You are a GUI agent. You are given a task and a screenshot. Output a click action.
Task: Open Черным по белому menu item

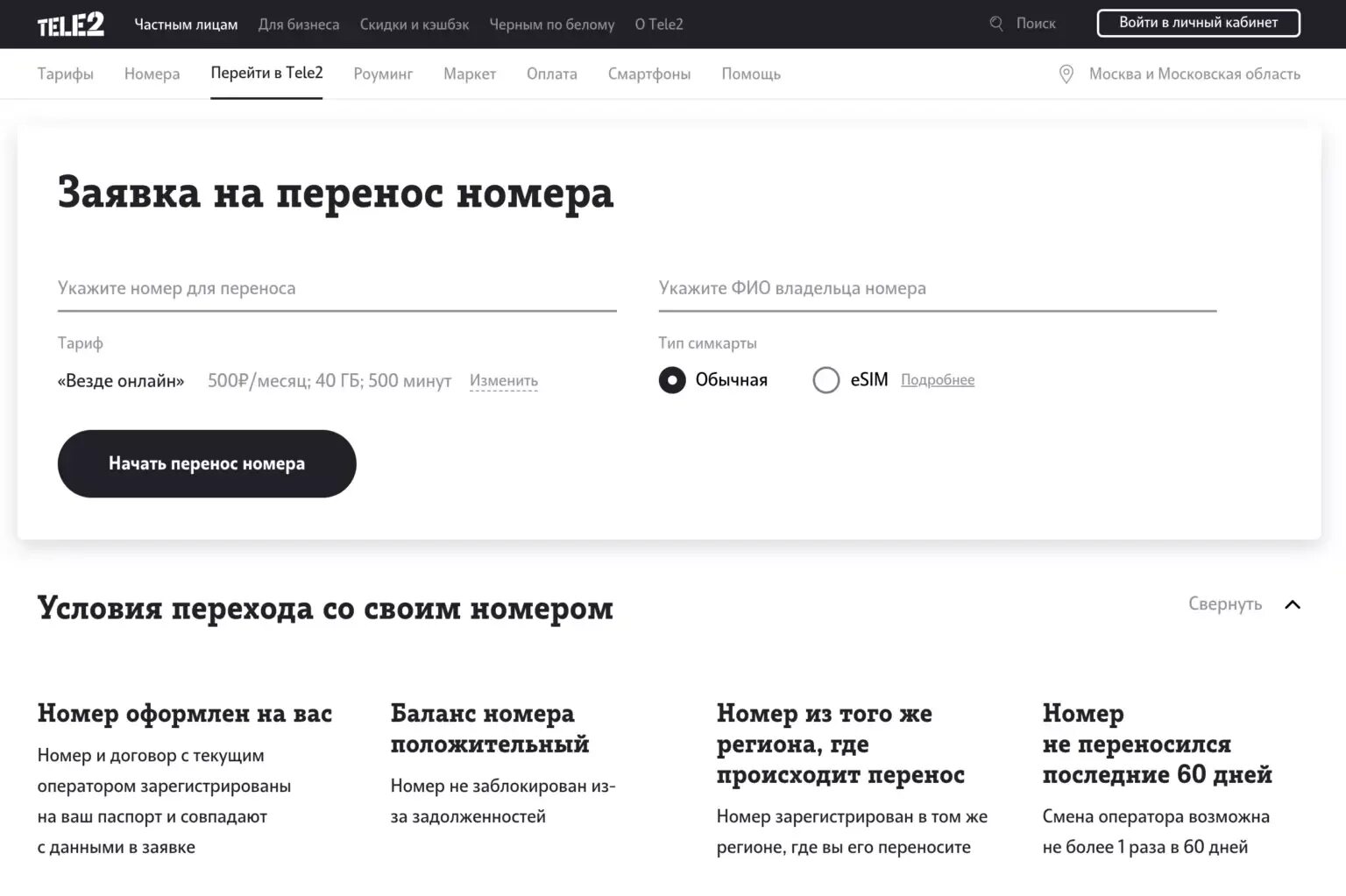[x=552, y=25]
